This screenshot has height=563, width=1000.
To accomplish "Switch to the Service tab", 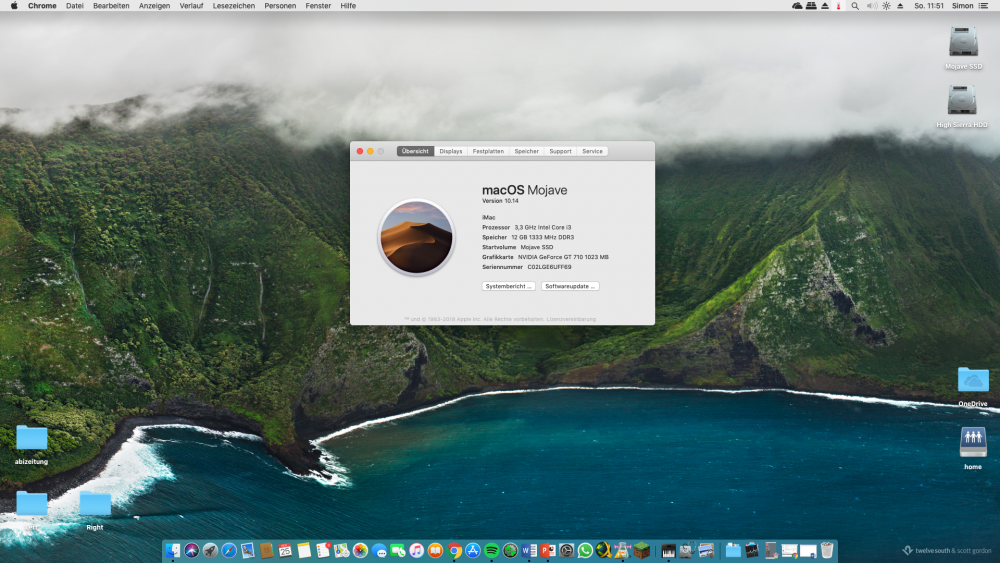I will pos(592,151).
